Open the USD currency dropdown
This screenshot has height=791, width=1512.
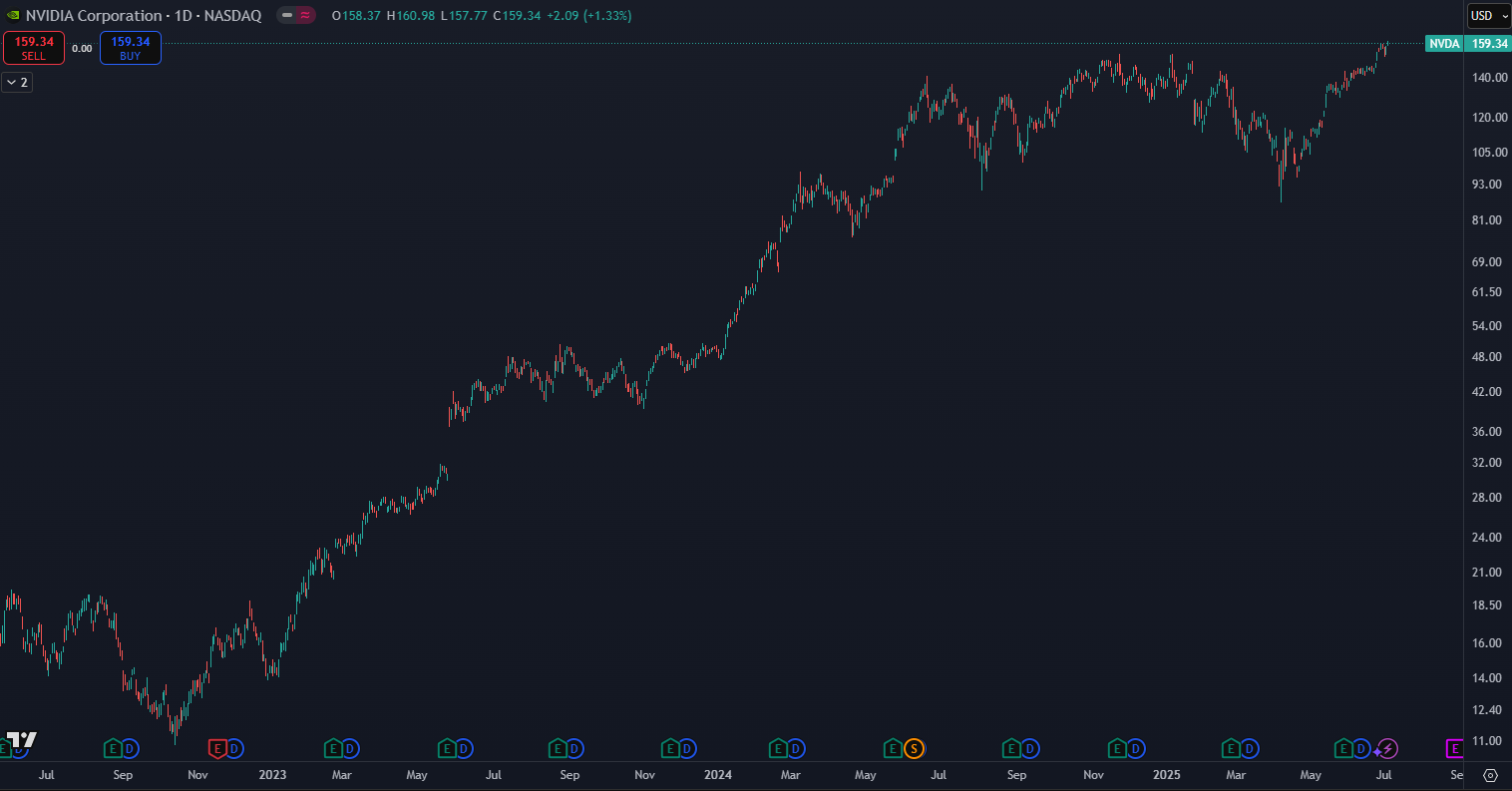pyautogui.click(x=1490, y=16)
